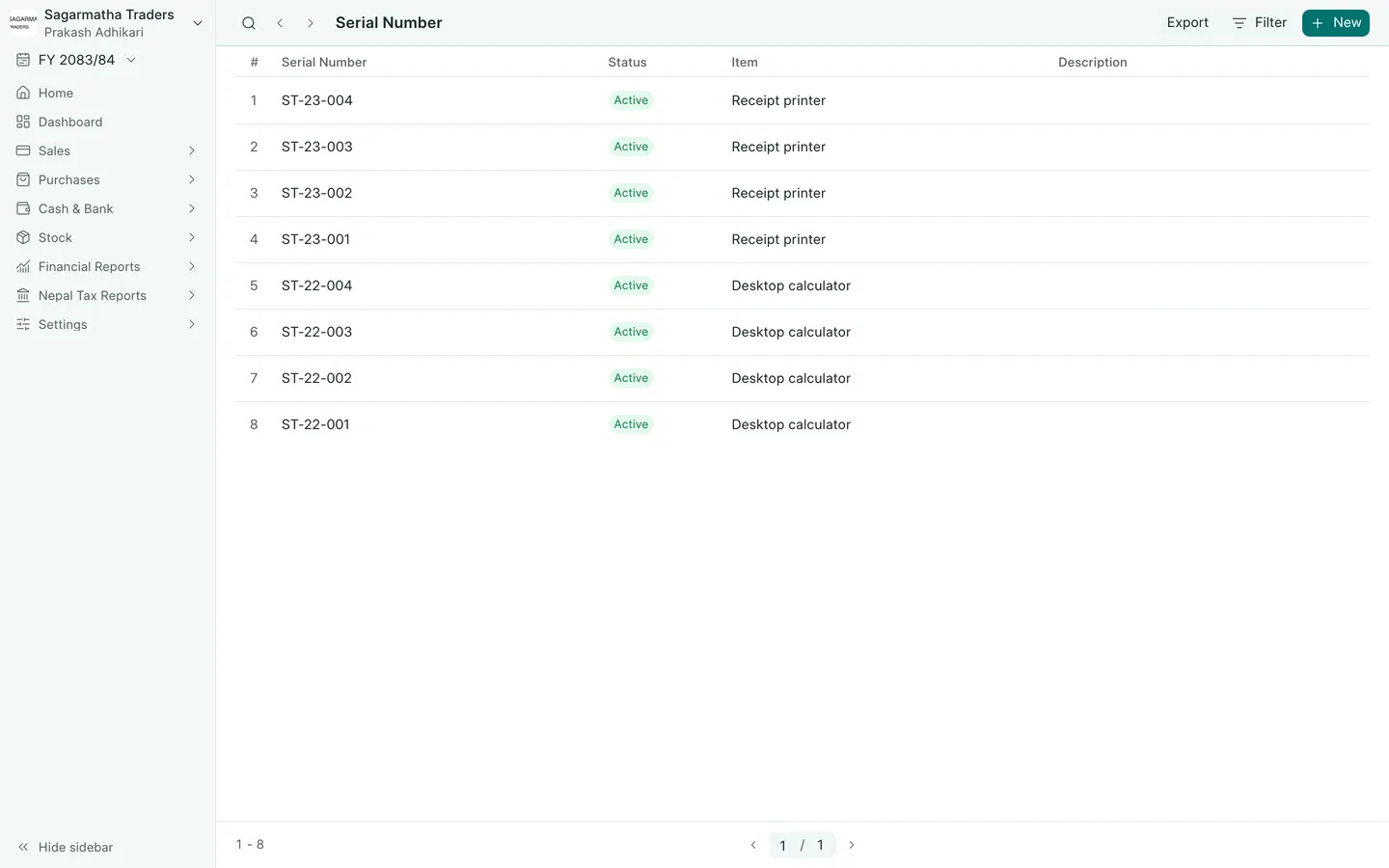Expand the Purchases submenu chevron
This screenshot has height=868, width=1389.
point(192,179)
